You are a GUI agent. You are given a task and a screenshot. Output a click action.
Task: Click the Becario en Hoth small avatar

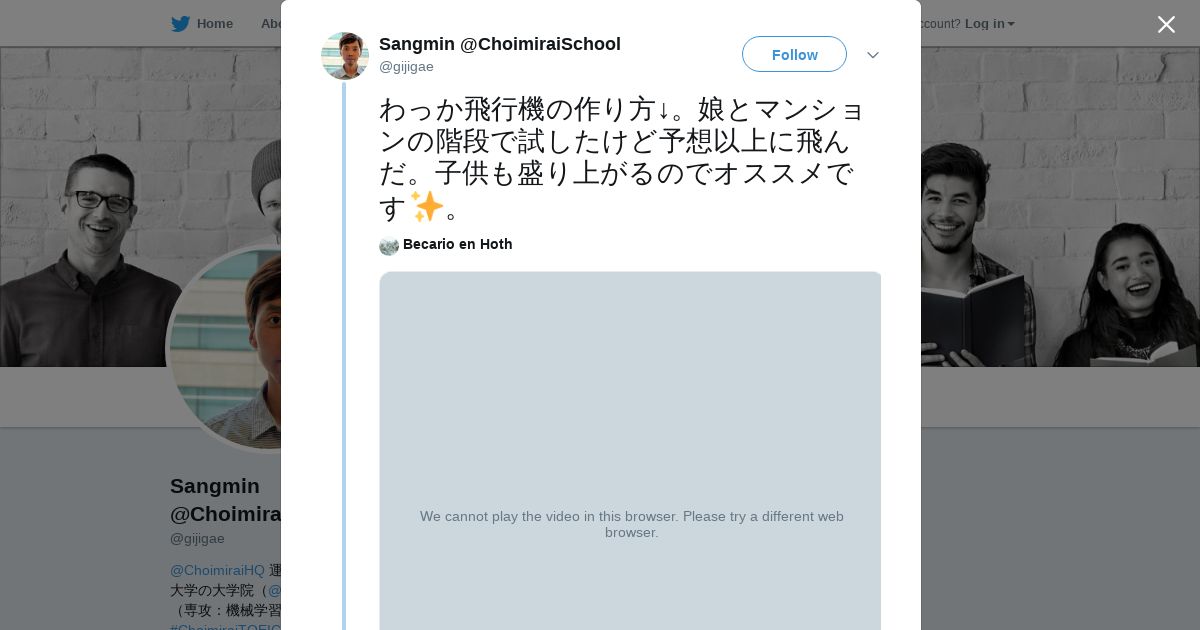click(389, 245)
